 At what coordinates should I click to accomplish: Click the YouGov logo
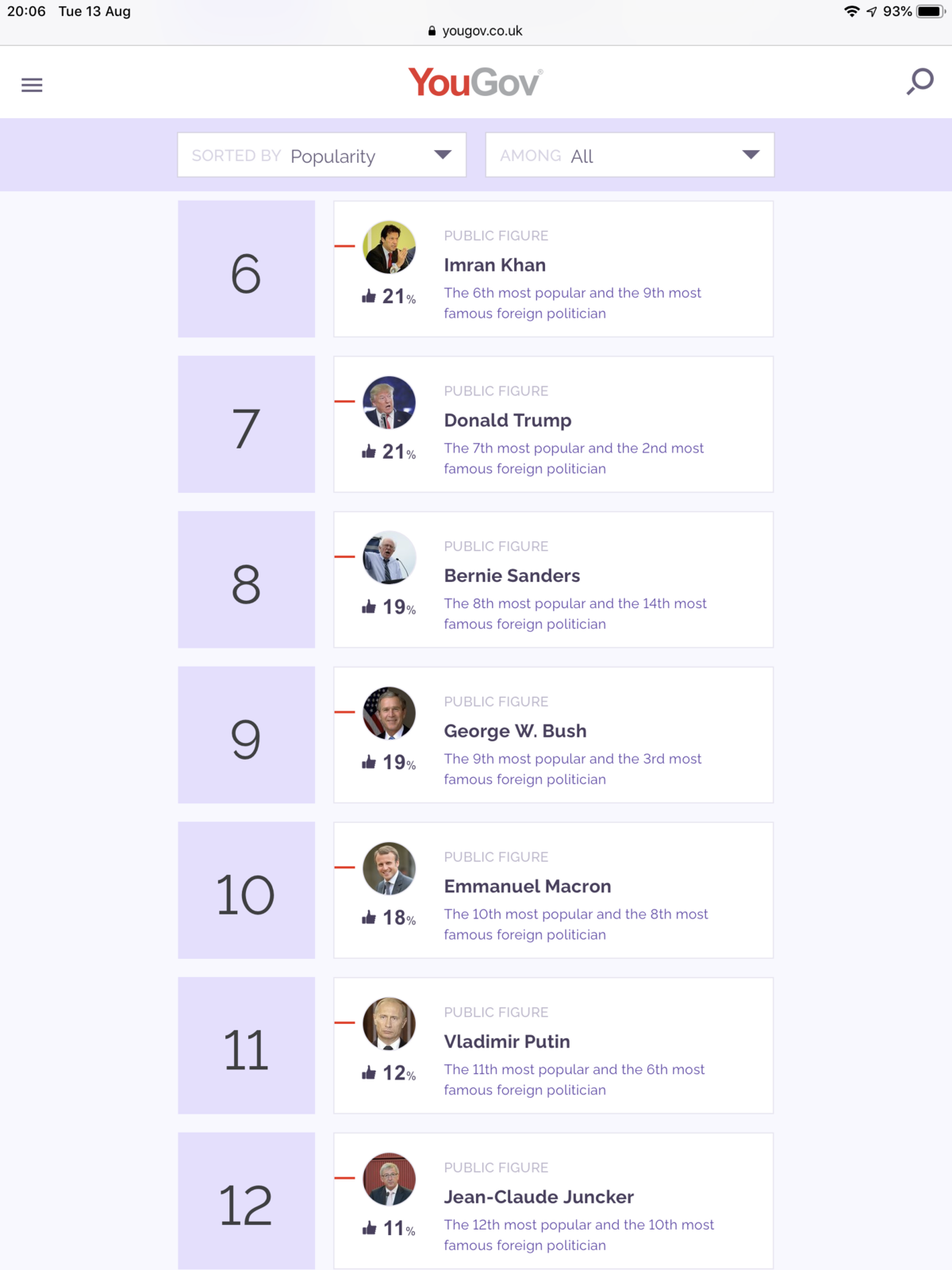coord(475,83)
